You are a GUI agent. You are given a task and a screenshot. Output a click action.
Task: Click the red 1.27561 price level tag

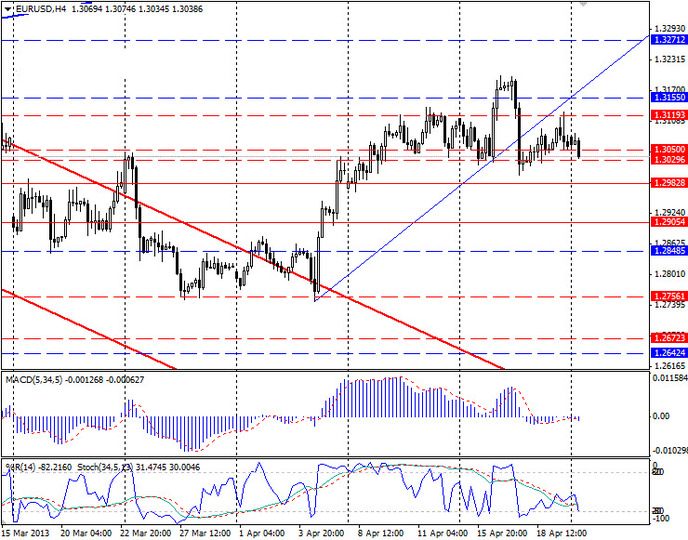[667, 296]
